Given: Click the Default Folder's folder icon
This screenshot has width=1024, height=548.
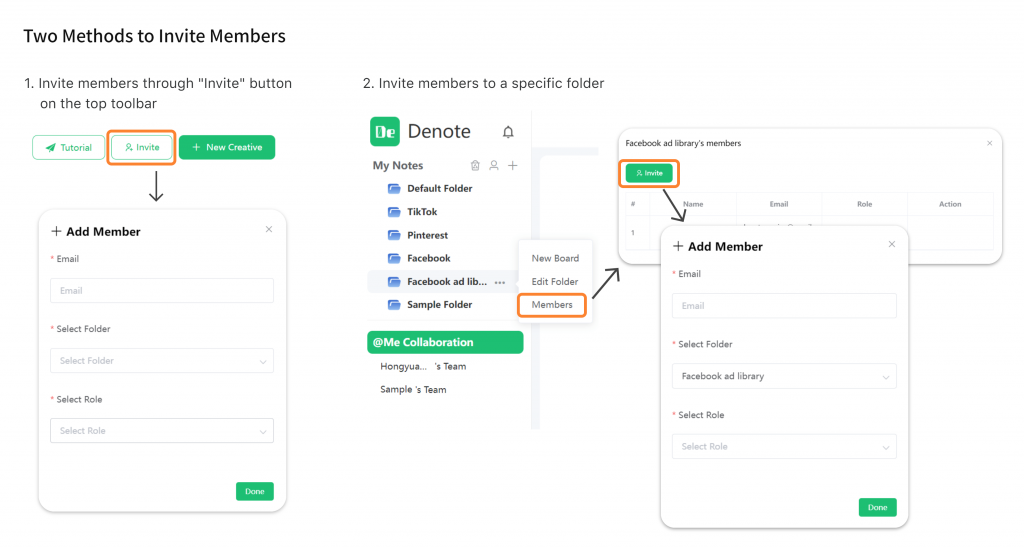Looking at the screenshot, I should [x=394, y=189].
